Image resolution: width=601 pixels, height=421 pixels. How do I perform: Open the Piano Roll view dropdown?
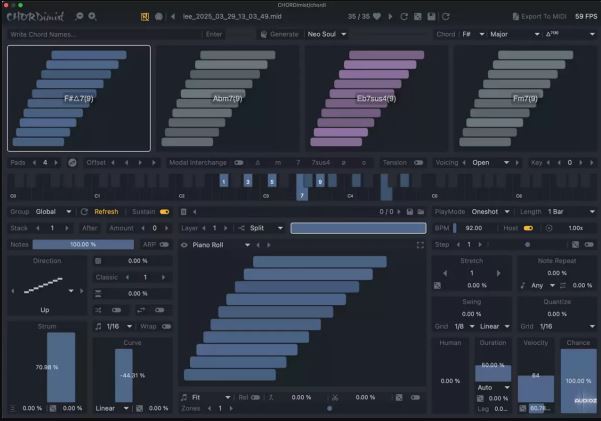pos(221,245)
